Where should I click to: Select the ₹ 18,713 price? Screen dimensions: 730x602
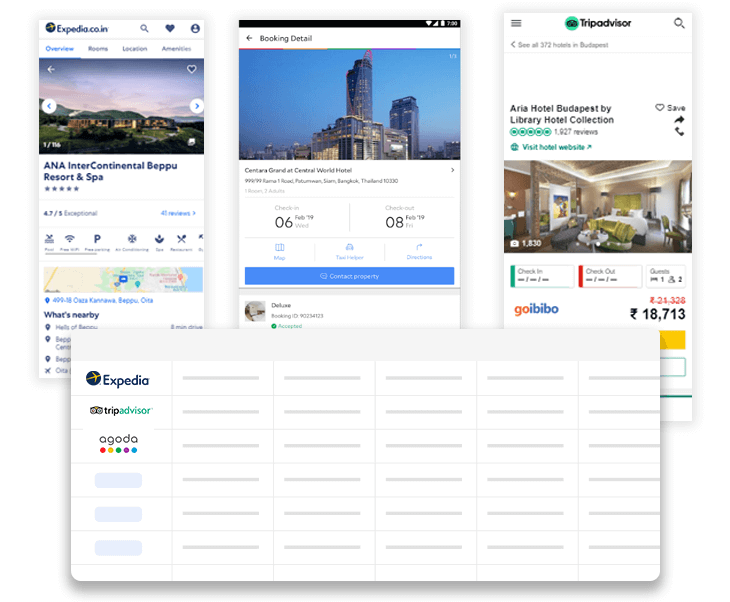pyautogui.click(x=657, y=314)
